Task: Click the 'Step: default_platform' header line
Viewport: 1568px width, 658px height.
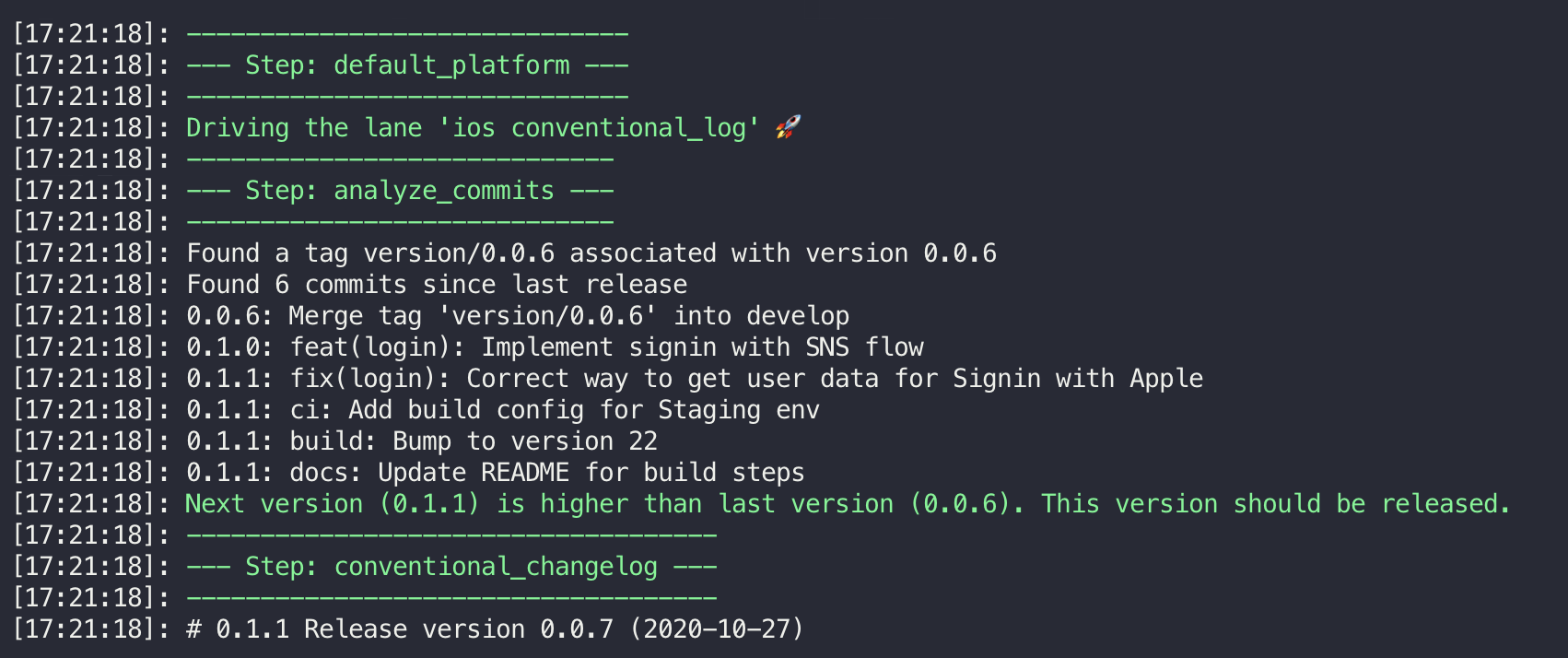Action: click(x=407, y=65)
